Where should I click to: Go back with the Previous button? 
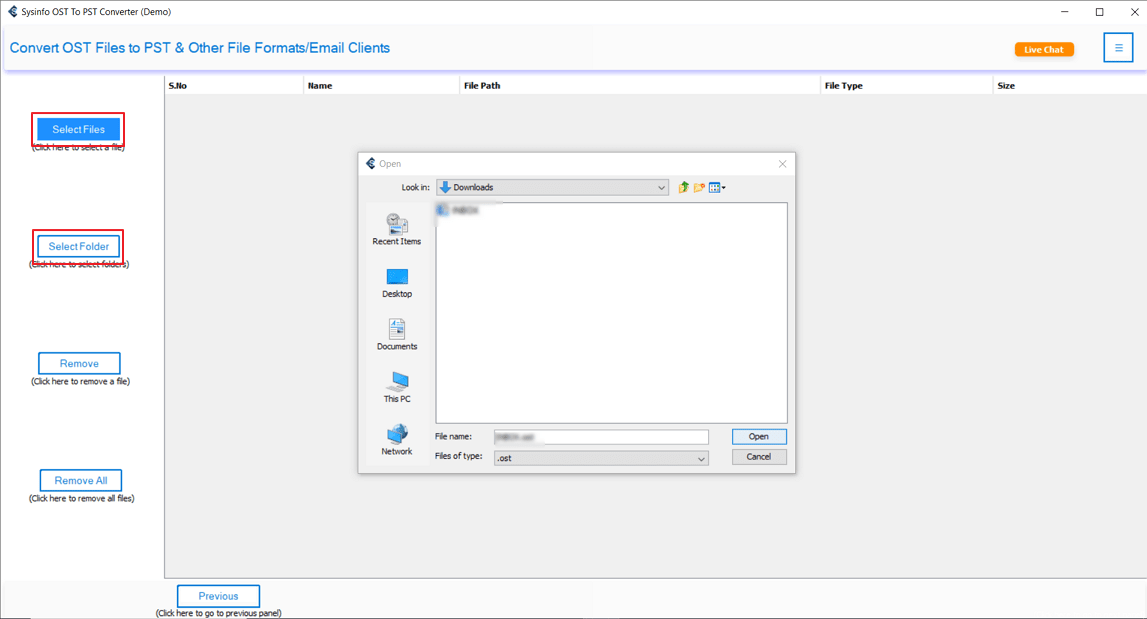coord(218,596)
